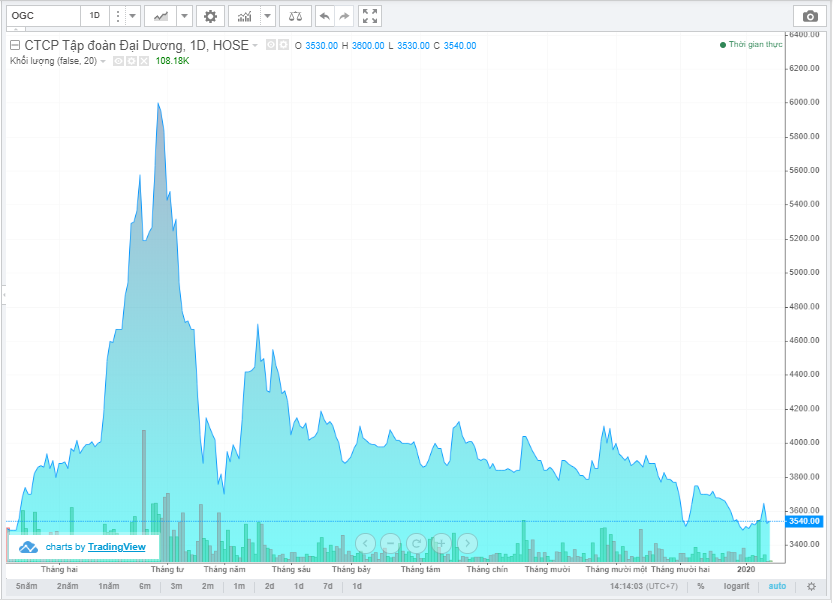
Task: Click the Tháng mười một axis label
Action: 616,570
